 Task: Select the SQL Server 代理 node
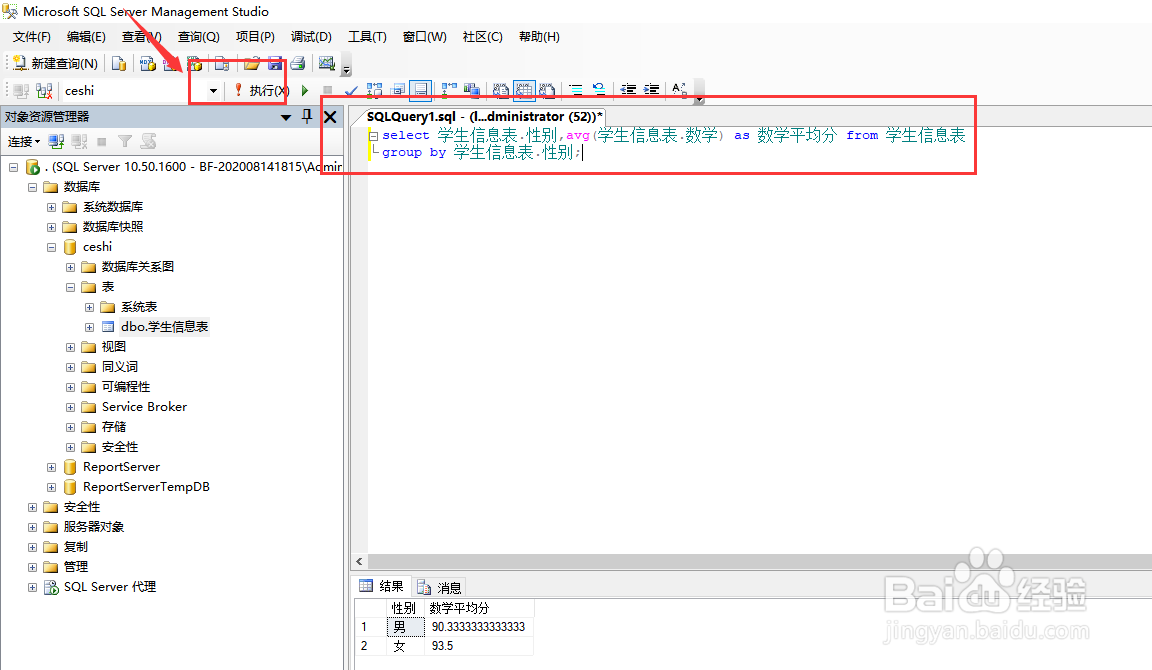coord(109,587)
